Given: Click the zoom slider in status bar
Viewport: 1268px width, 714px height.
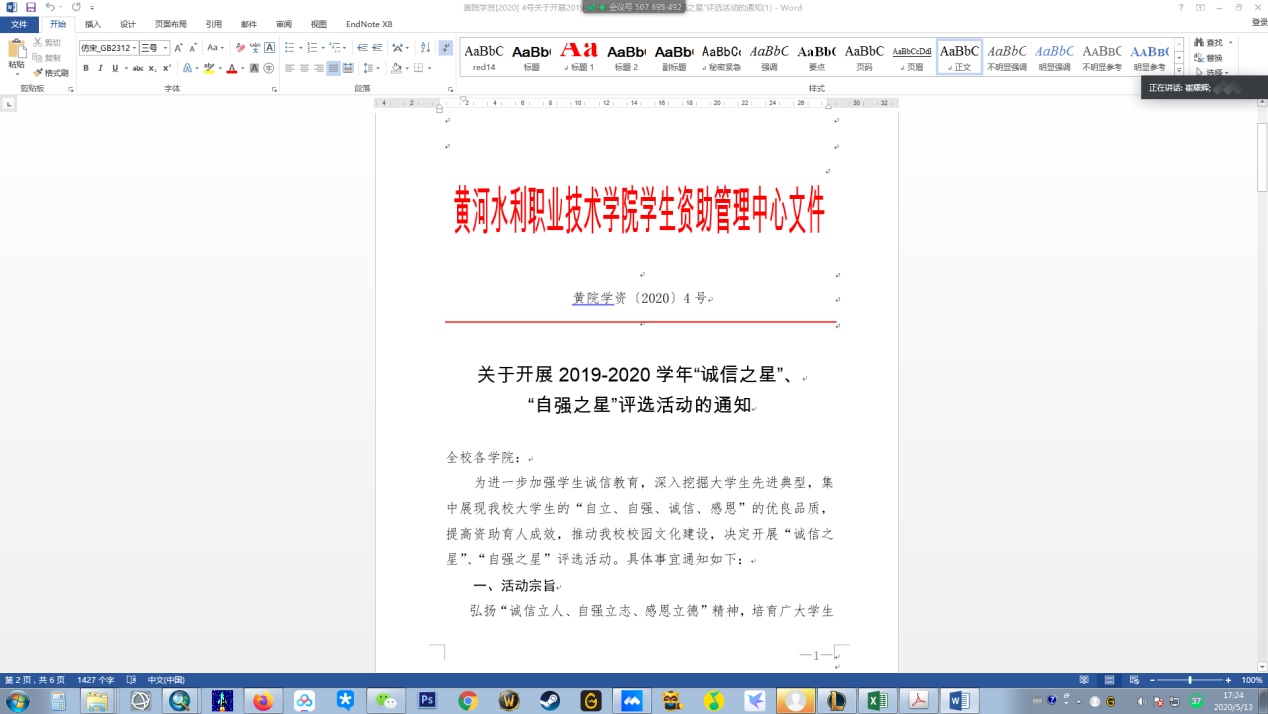Looking at the screenshot, I should 1190,680.
